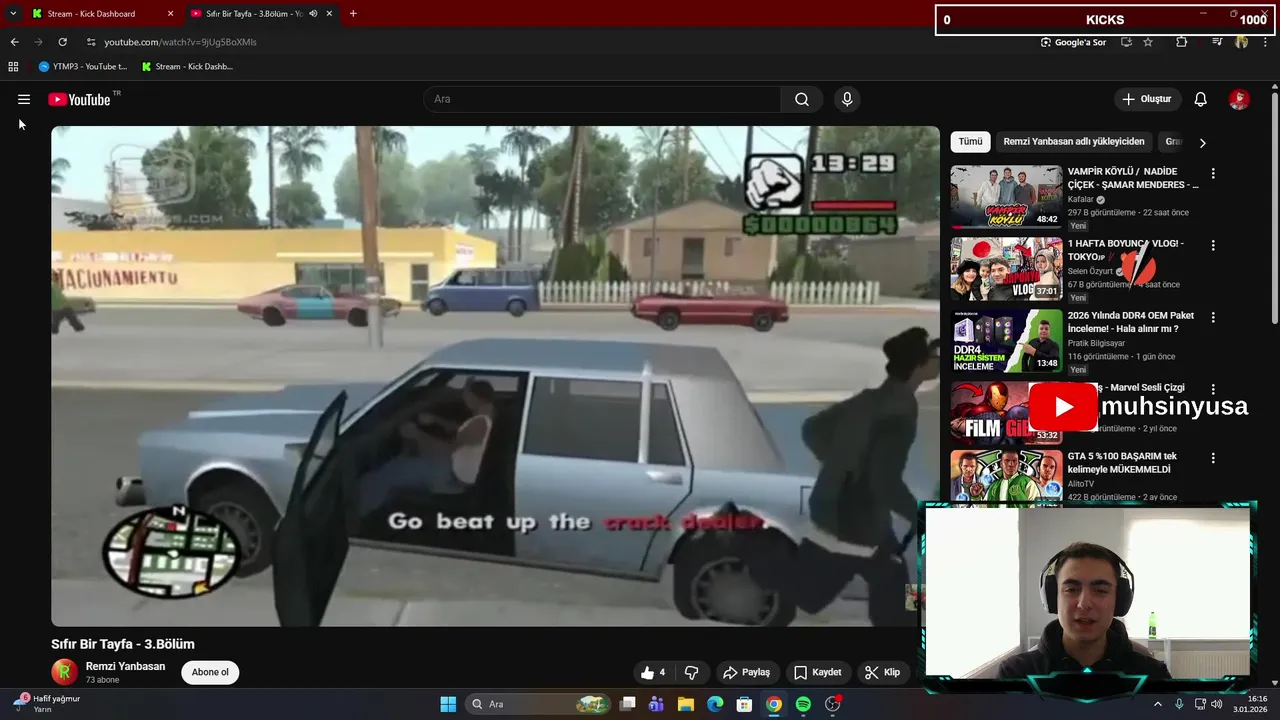Open Microsoft Store from taskbar
Screen dimensions: 1280x720
[744, 704]
